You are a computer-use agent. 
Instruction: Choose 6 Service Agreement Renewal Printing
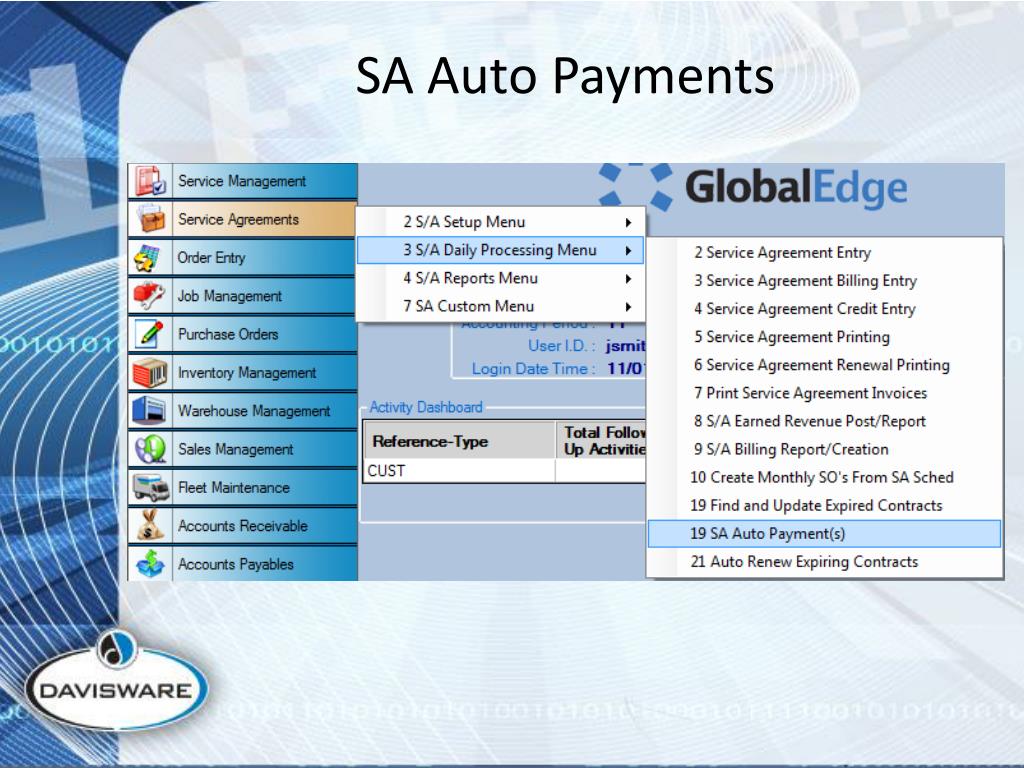pos(824,365)
